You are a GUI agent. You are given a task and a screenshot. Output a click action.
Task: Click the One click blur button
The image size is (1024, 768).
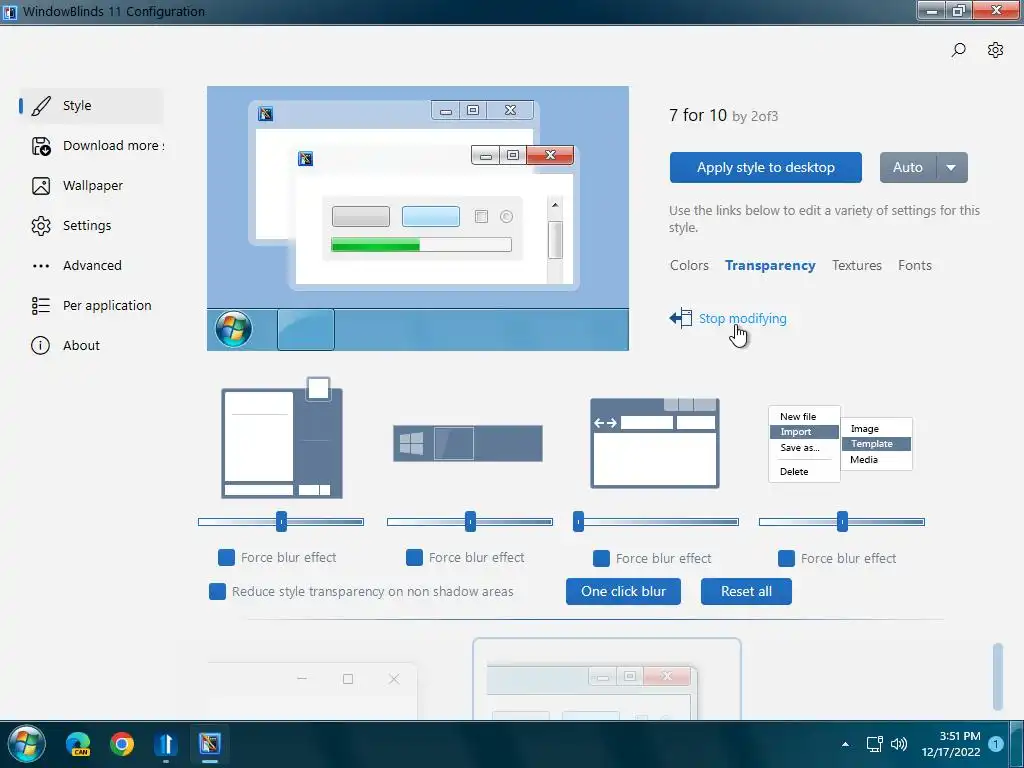click(x=623, y=592)
